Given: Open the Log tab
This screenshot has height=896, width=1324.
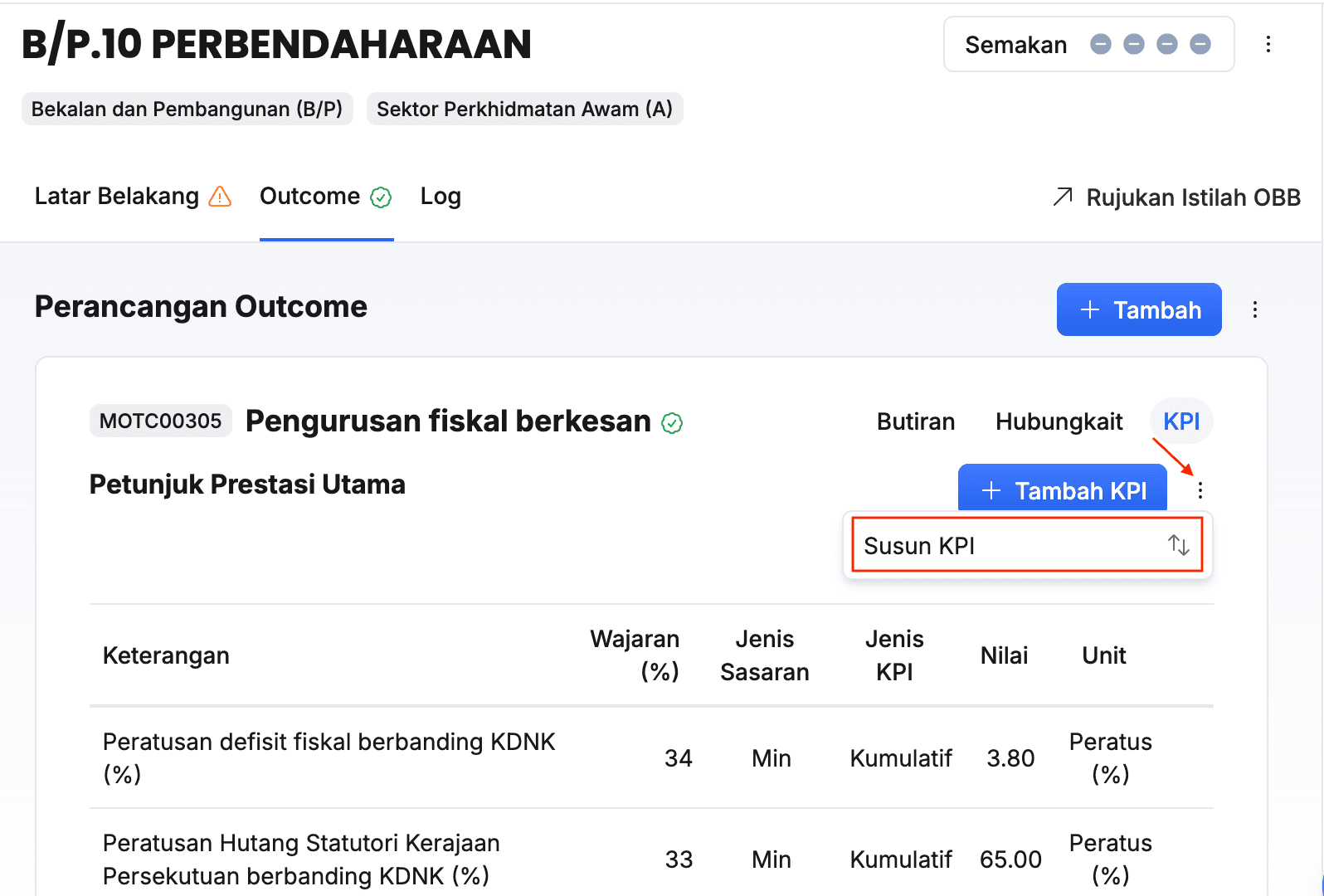Looking at the screenshot, I should [441, 197].
